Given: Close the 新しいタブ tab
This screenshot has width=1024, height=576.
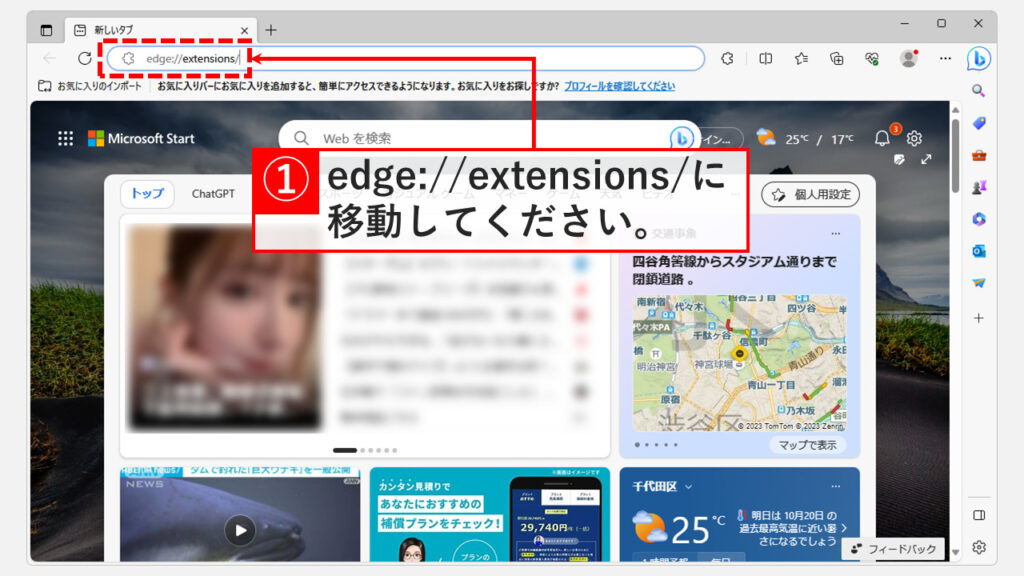Looking at the screenshot, I should (x=244, y=31).
